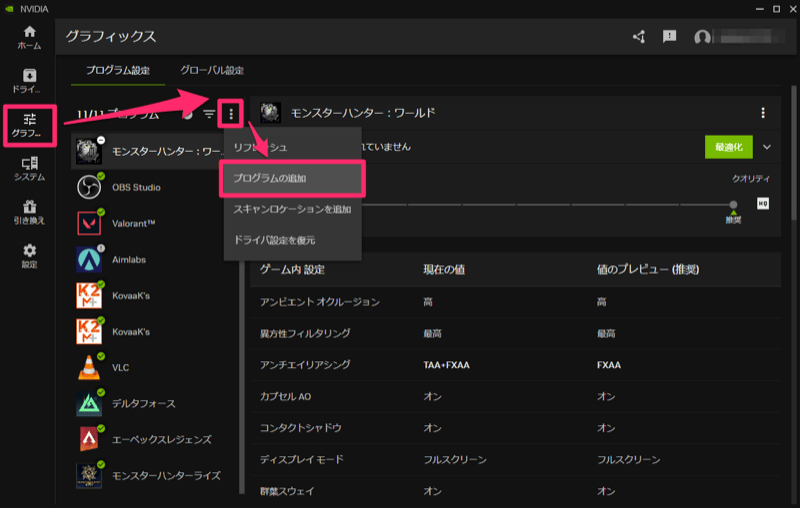Click the カプセル AO setting row
800x508 pixels.
515,396
